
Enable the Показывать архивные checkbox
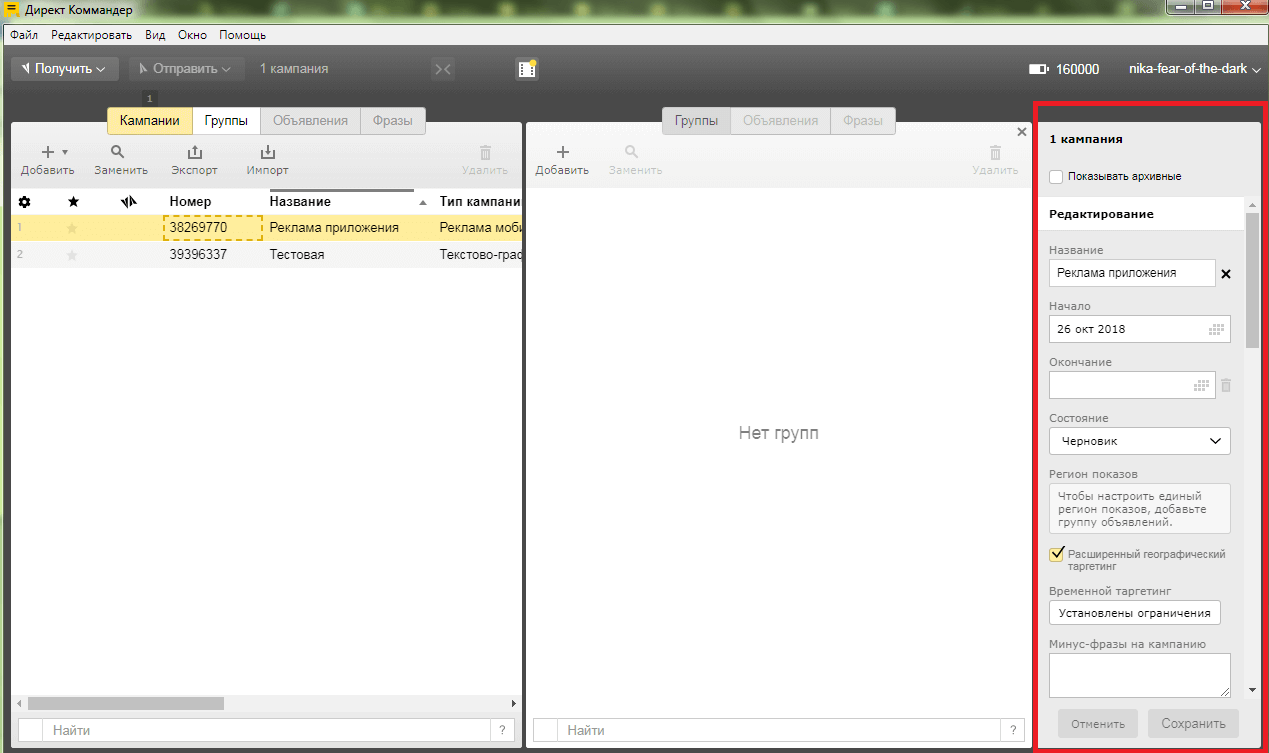1056,177
